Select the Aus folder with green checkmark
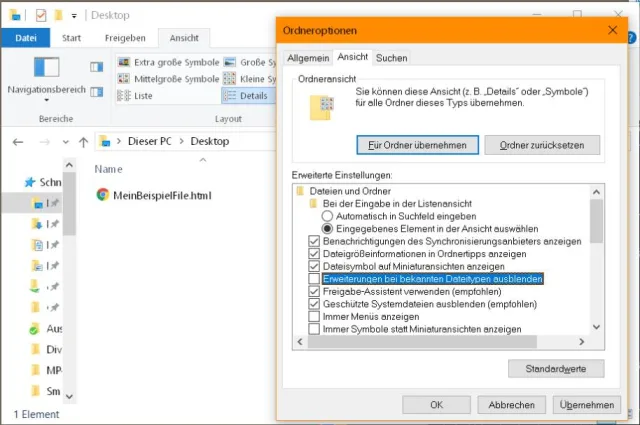The height and width of the screenshot is (425, 640). point(46,329)
